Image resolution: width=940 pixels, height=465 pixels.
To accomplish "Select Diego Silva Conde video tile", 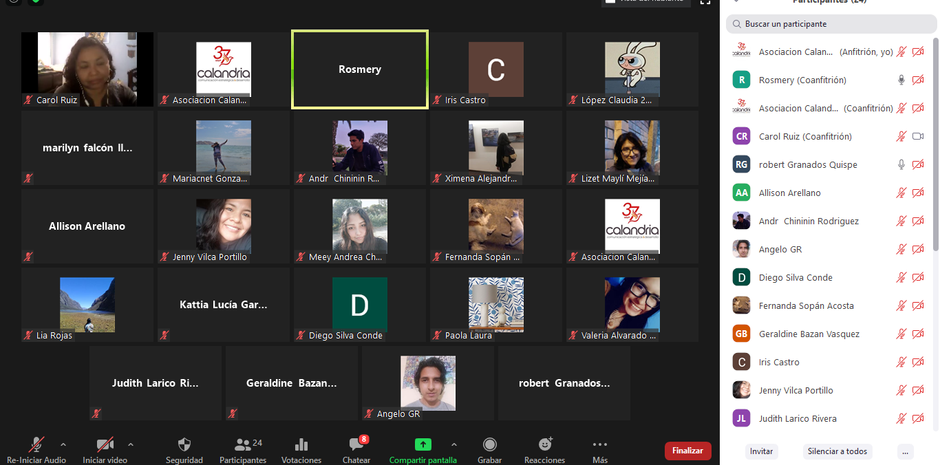I will point(360,304).
